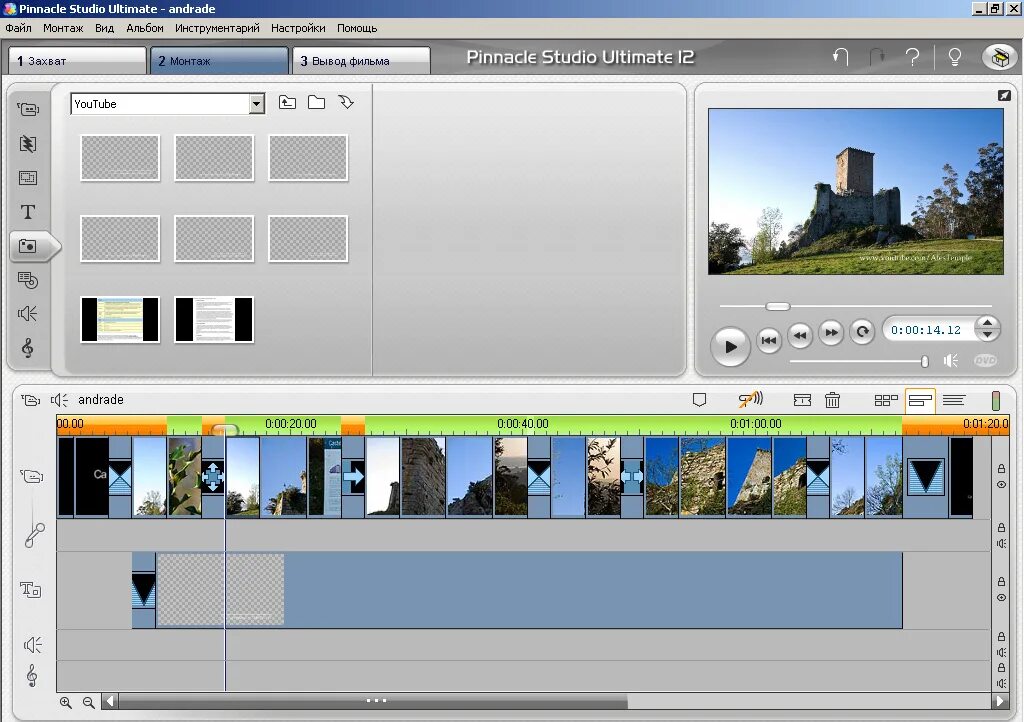
Task: Select the white text document thumbnail
Action: point(214,319)
